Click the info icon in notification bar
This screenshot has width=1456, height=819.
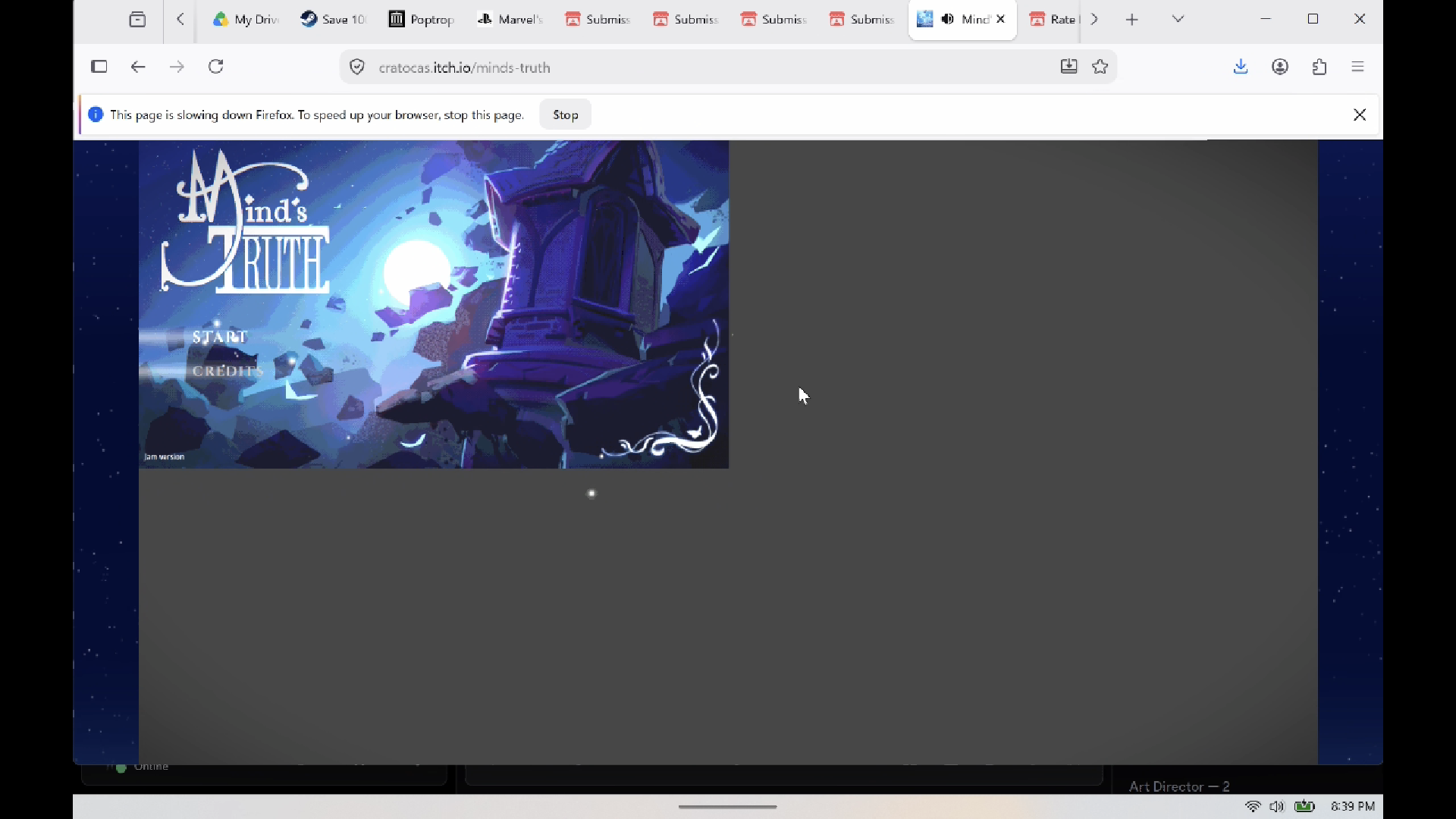click(x=96, y=115)
